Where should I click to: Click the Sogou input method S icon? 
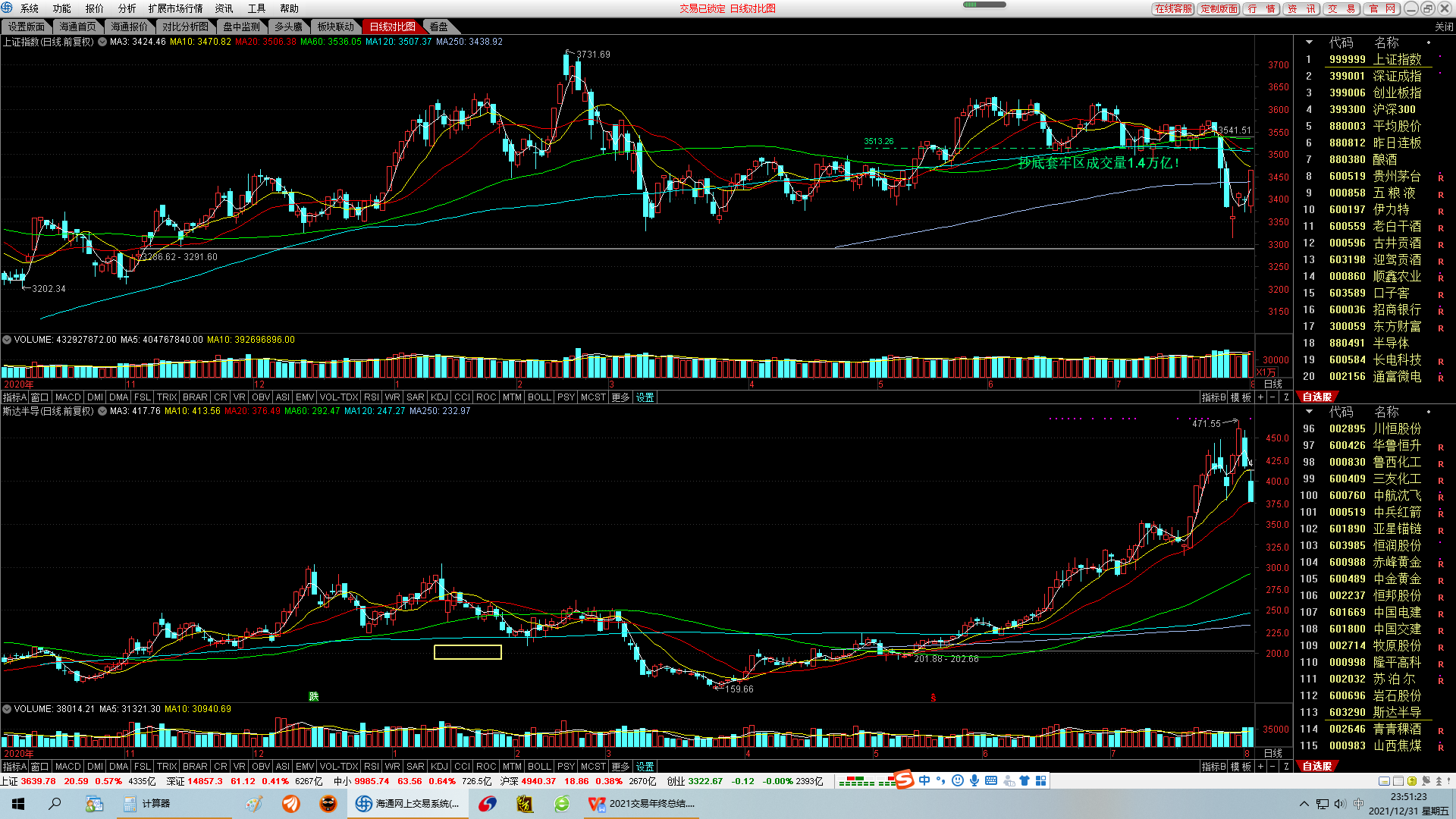(904, 780)
